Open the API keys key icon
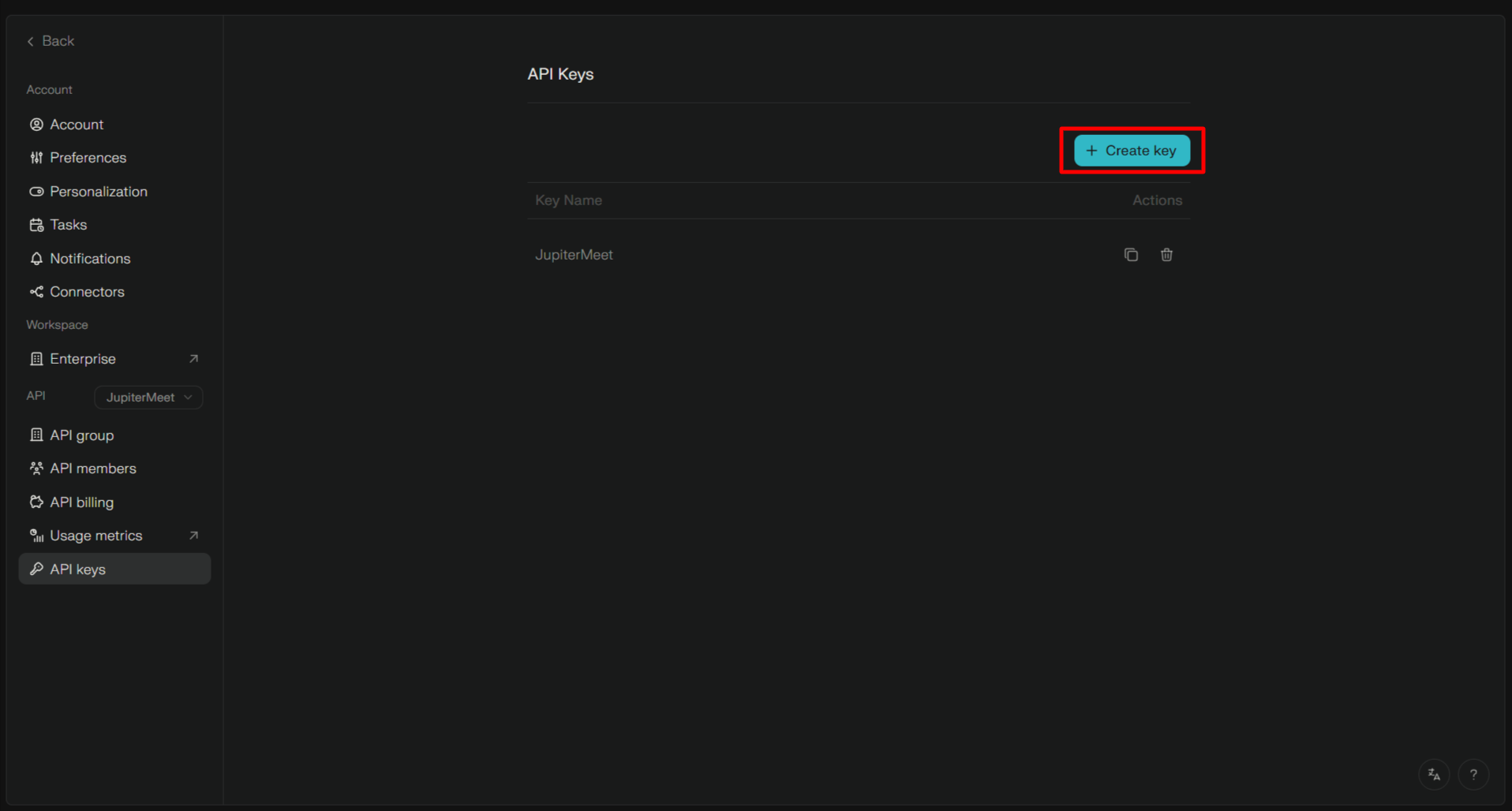The width and height of the screenshot is (1512, 811). coord(36,569)
